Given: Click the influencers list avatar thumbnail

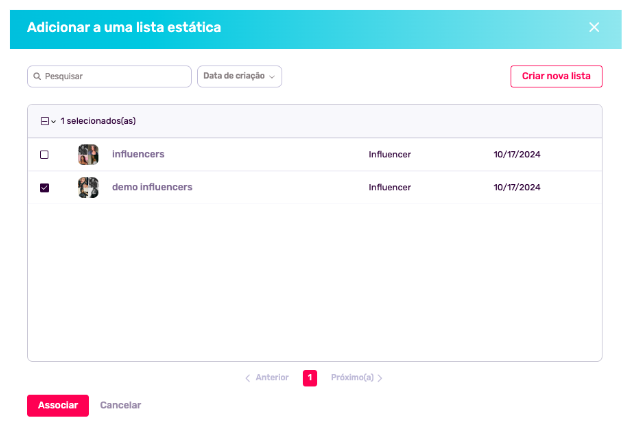Looking at the screenshot, I should pyautogui.click(x=88, y=155).
